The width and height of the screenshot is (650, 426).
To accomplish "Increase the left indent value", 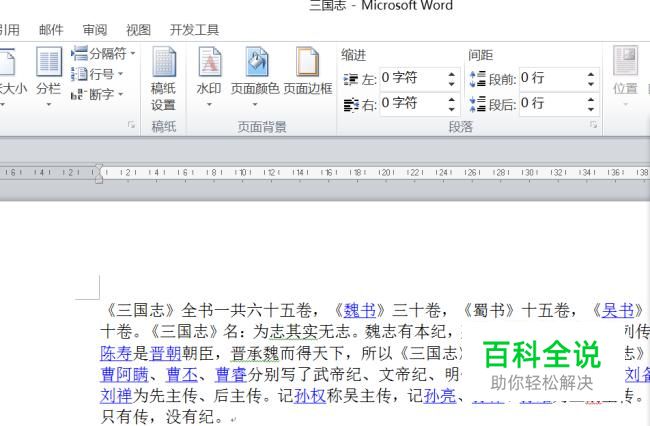I will coord(452,74).
